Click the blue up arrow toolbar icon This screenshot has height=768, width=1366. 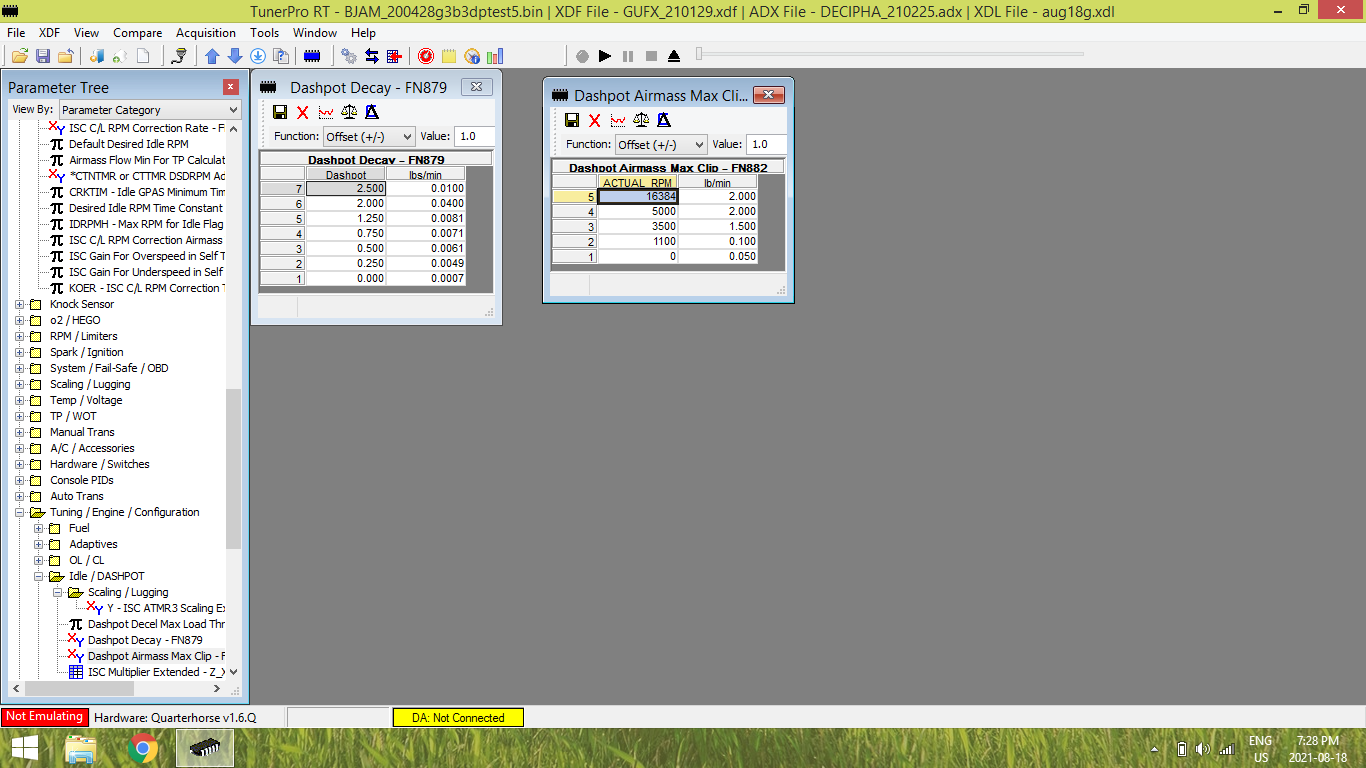click(213, 56)
